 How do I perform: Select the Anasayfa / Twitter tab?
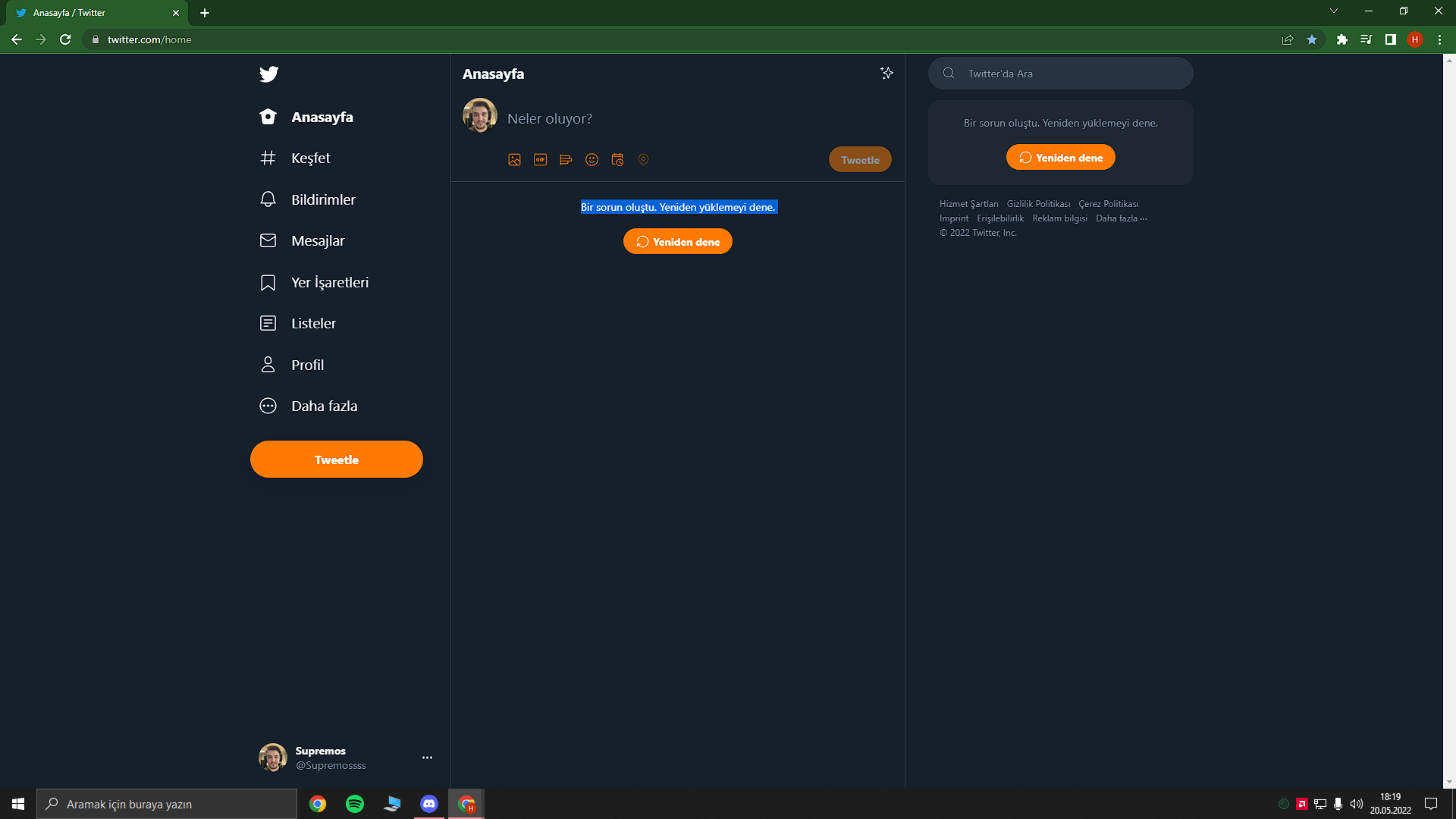(x=97, y=13)
